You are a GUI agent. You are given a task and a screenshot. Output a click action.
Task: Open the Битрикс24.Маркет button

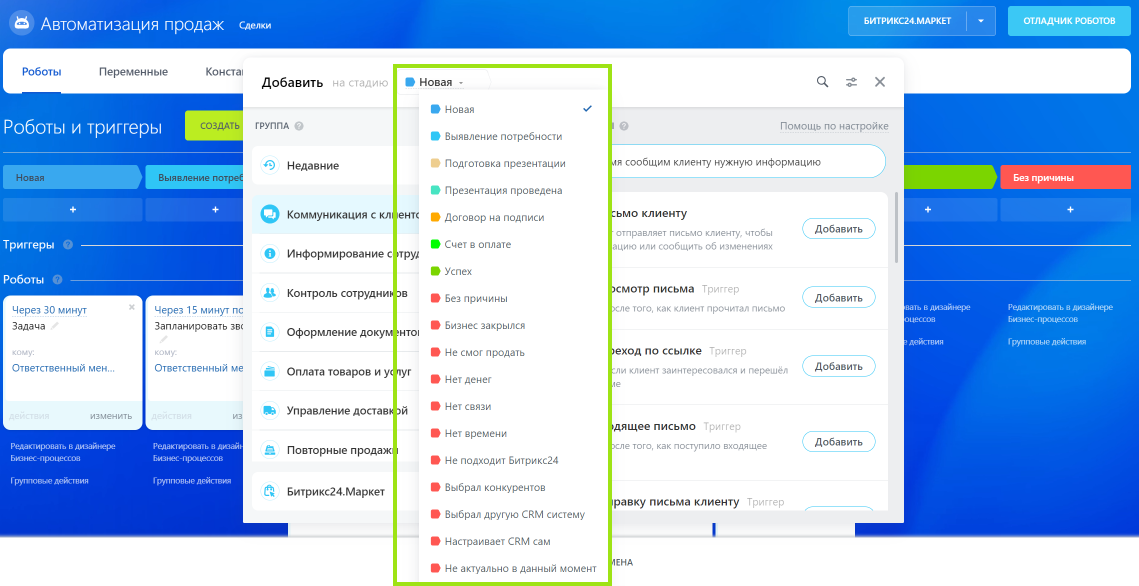tap(907, 21)
